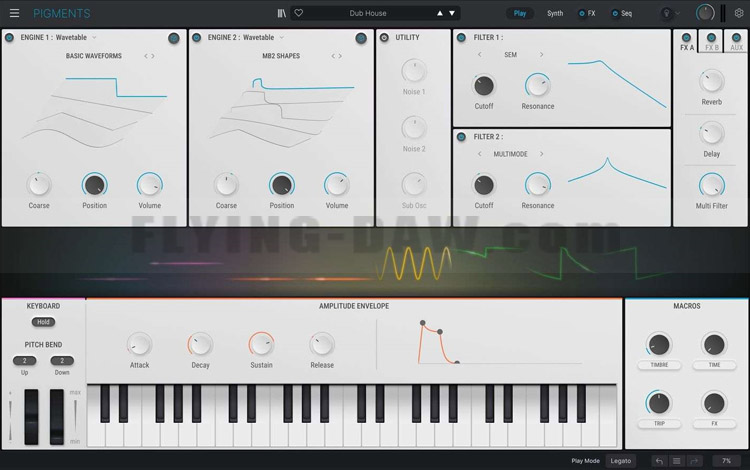Favorite the Dub House preset with heart
The height and width of the screenshot is (470, 750).
(298, 13)
